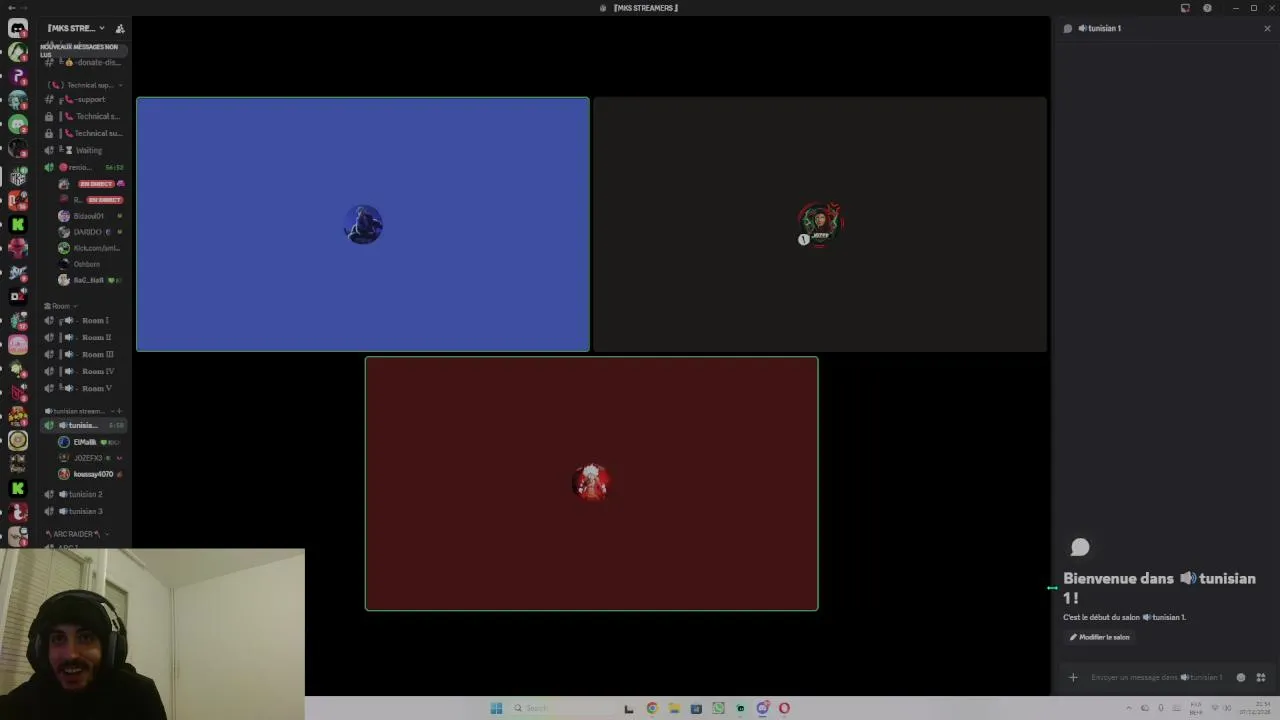Click user koussay4070 in voice list
This screenshot has height=720, width=1280.
[x=90, y=474]
